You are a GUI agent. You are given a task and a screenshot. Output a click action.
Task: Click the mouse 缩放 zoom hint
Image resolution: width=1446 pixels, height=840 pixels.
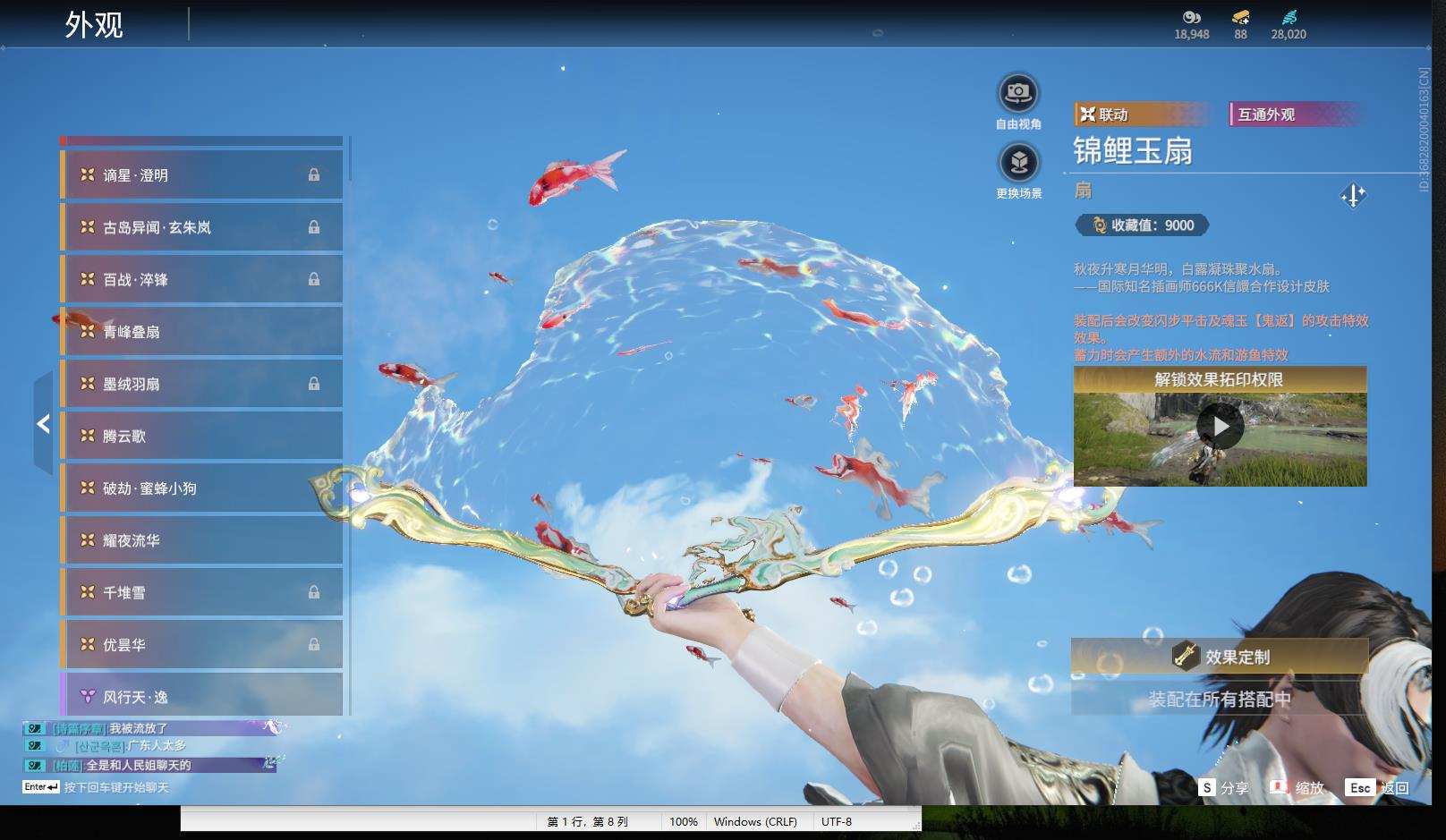pos(1297,788)
